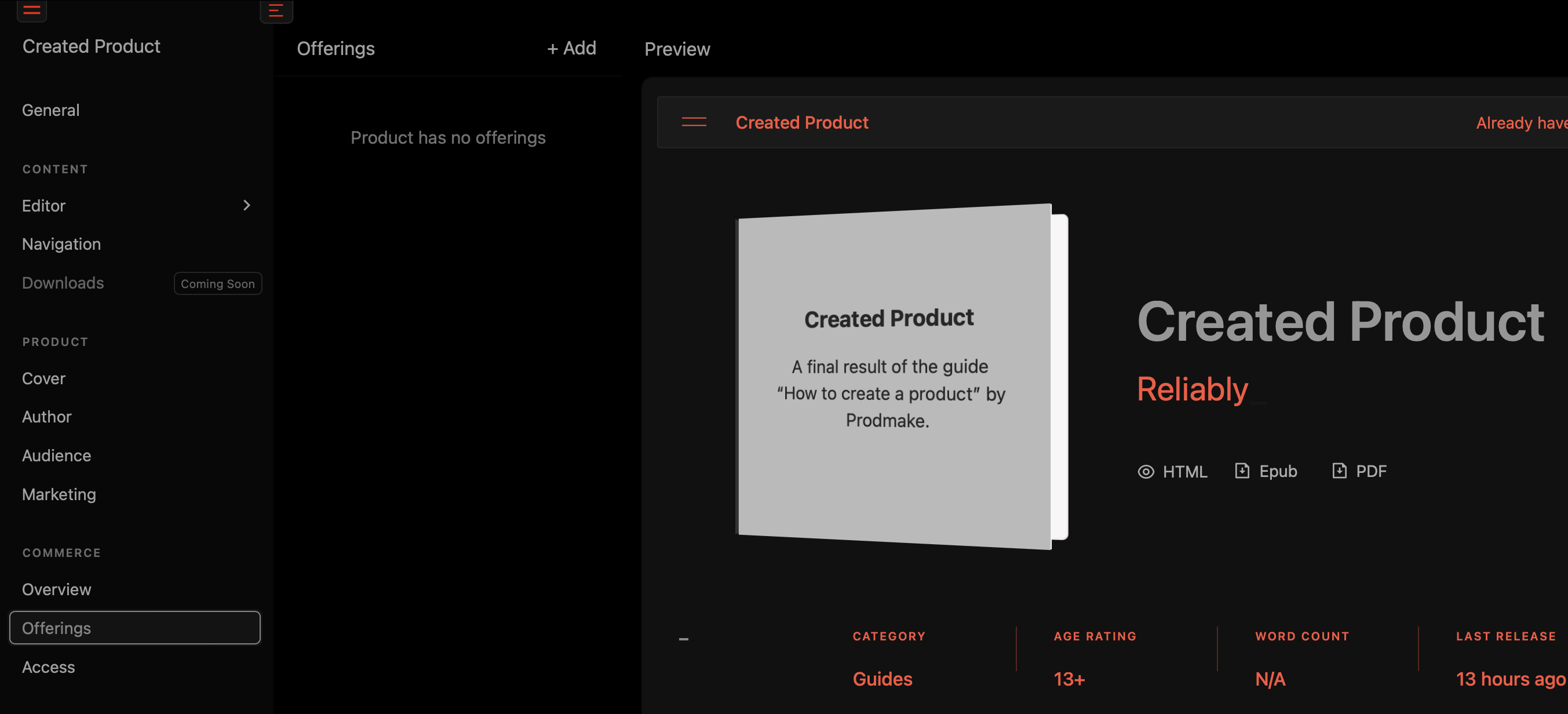Open the Access page
The width and height of the screenshot is (1568, 714).
point(48,668)
